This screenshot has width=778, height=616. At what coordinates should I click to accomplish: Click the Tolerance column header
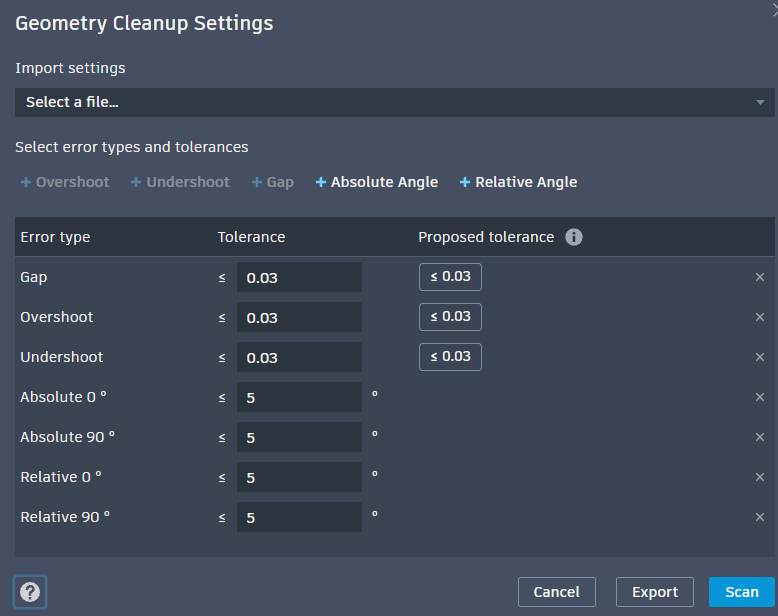click(x=251, y=237)
